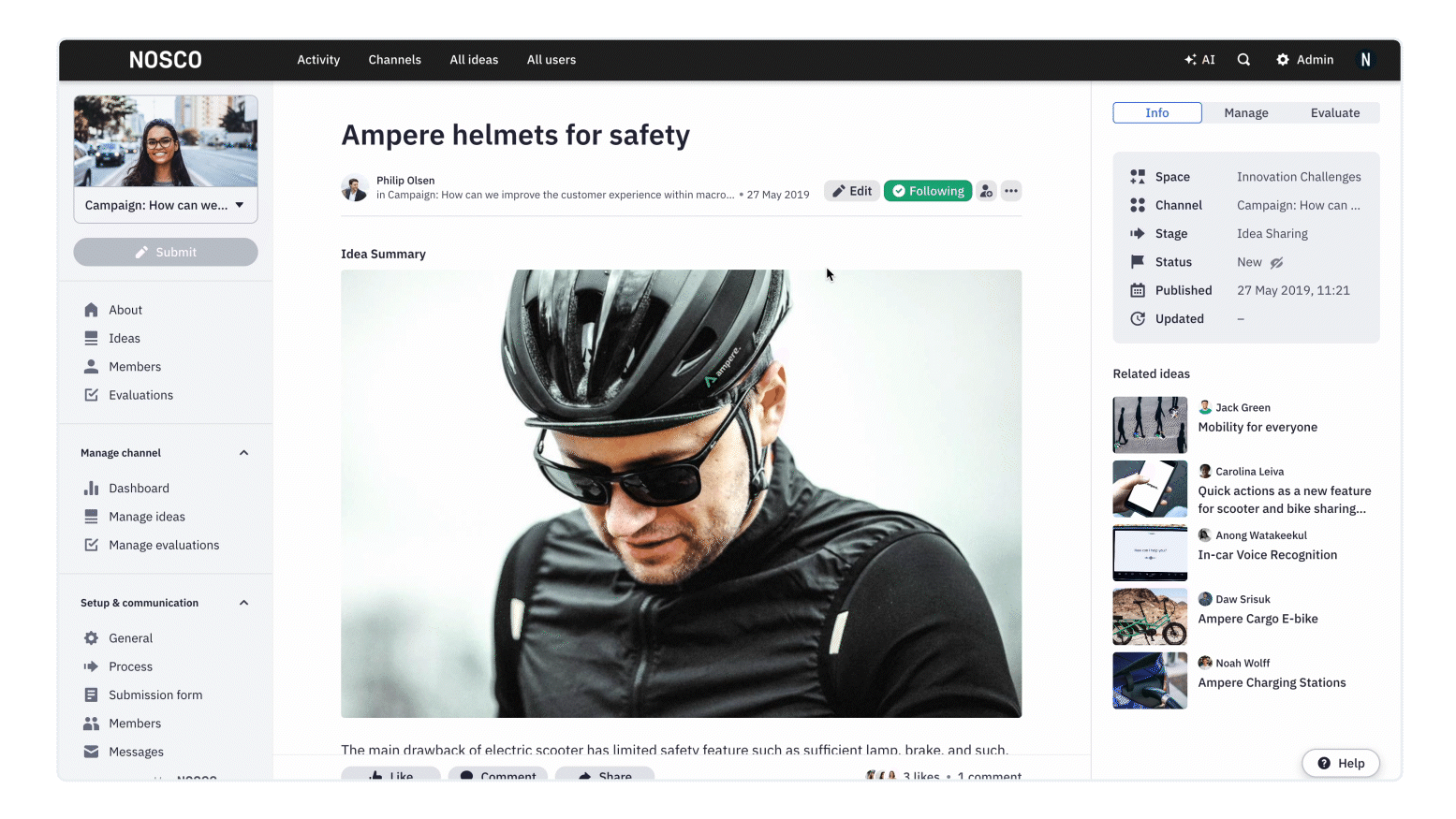Screen dimensions: 1456x819
Task: Open Channels in top navigation
Action: [x=395, y=60]
